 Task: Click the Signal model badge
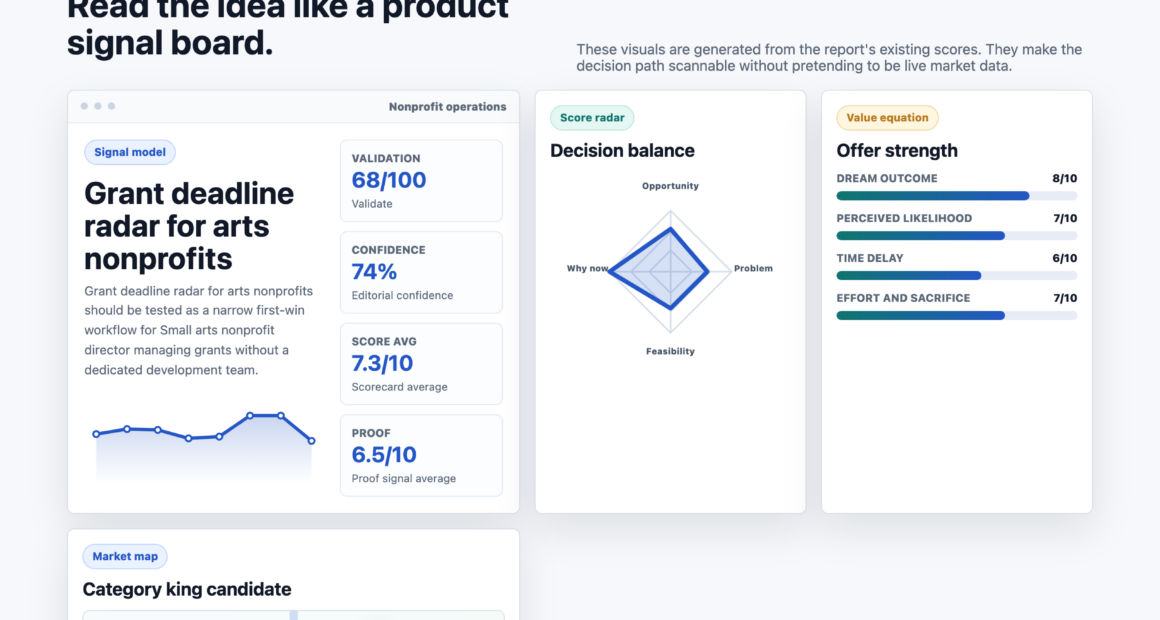(129, 152)
